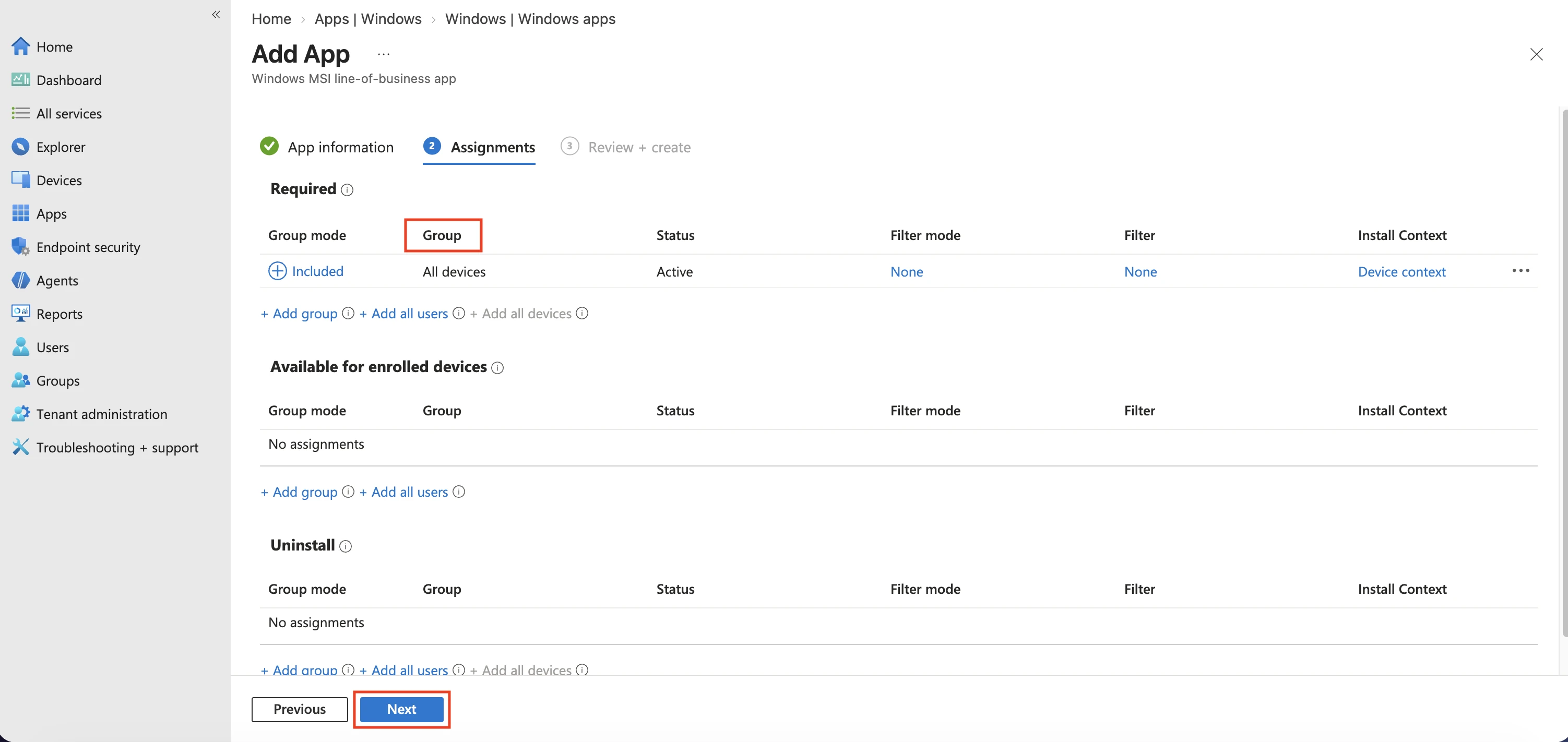Launch the Explorer sidebar icon
Viewport: 1568px width, 742px height.
[x=21, y=147]
